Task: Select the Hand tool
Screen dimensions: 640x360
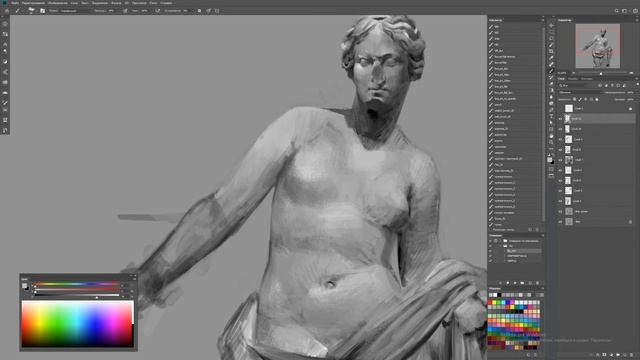Action: 551,136
